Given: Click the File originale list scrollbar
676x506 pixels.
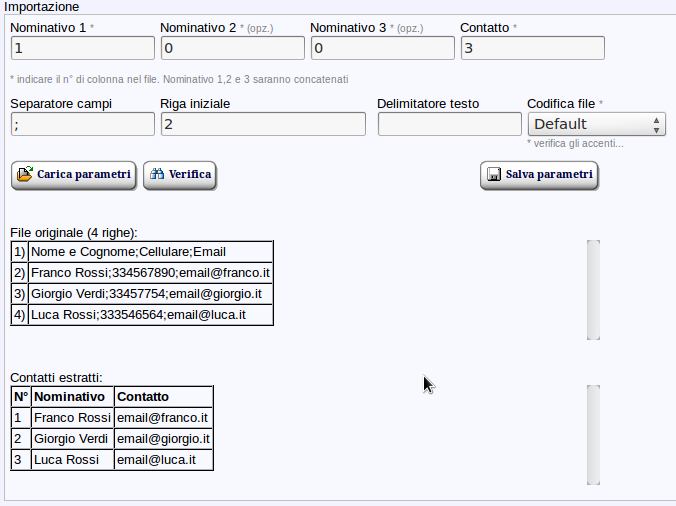Looking at the screenshot, I should tap(593, 289).
